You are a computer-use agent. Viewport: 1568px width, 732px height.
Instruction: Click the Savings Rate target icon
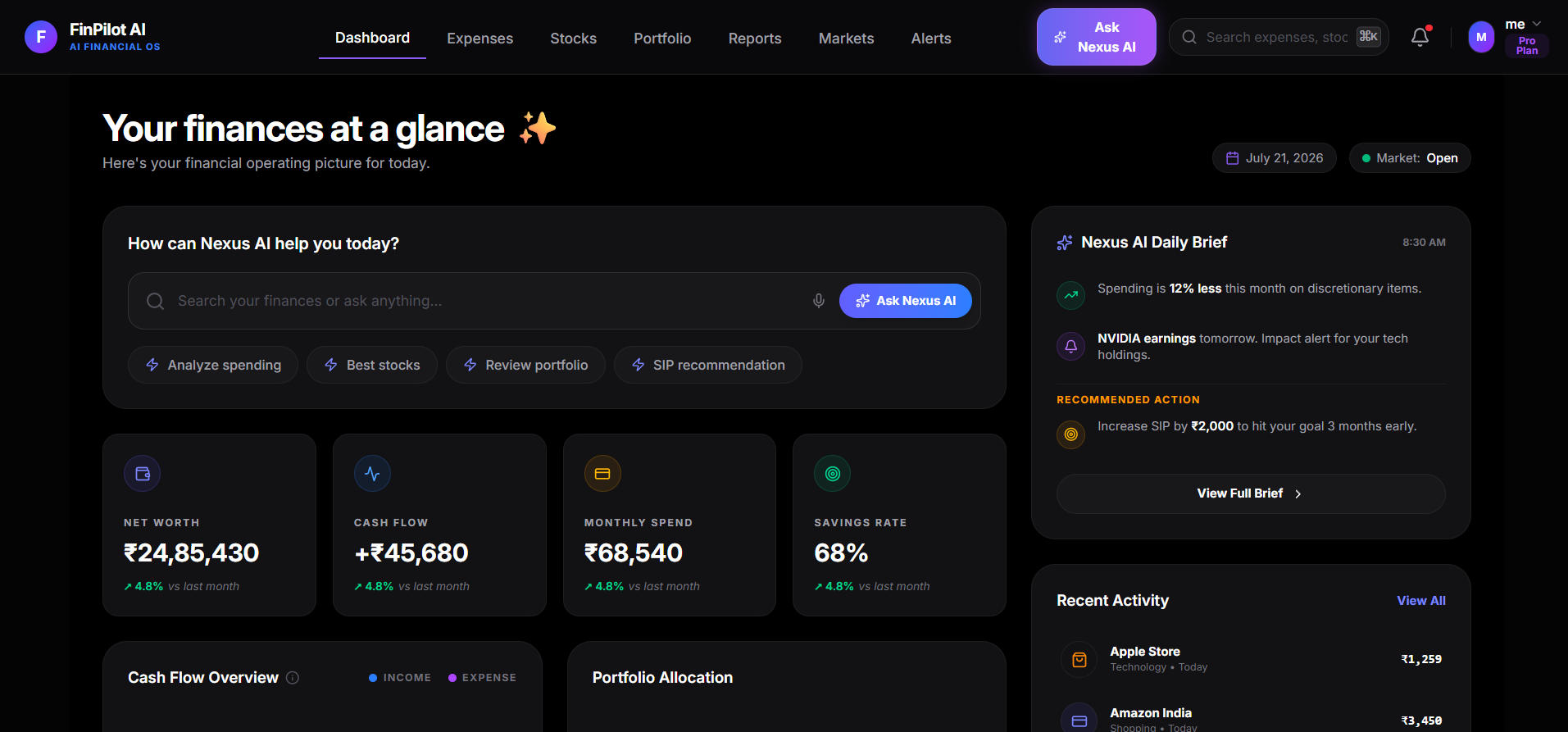833,474
